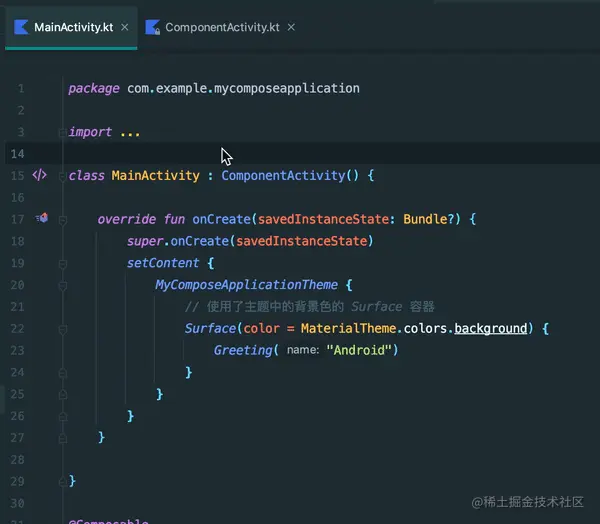Click the fold end marker on line 27
Viewport: 600px width, 524px height.
click(63, 438)
